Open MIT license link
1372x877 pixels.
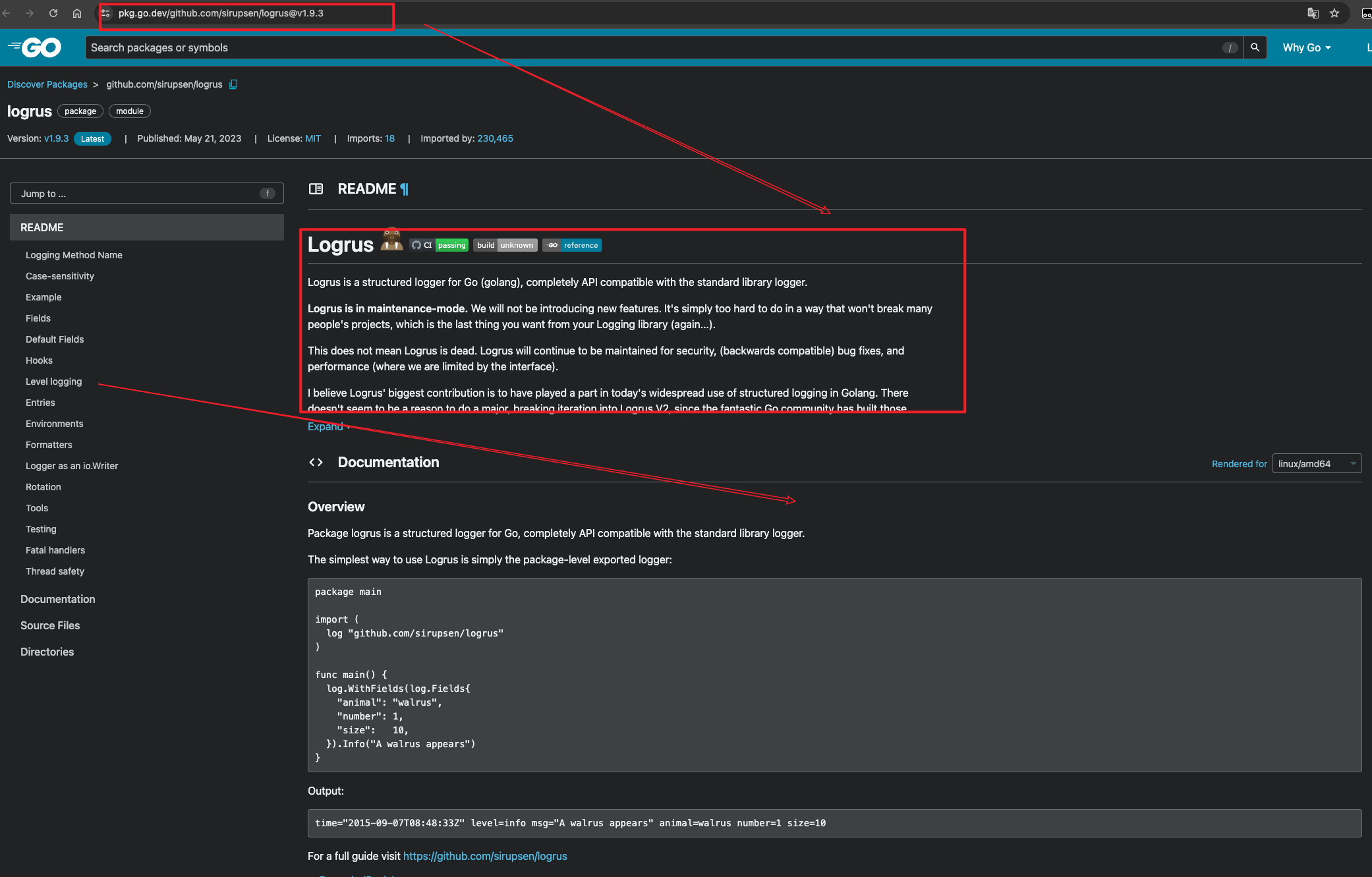click(x=313, y=138)
